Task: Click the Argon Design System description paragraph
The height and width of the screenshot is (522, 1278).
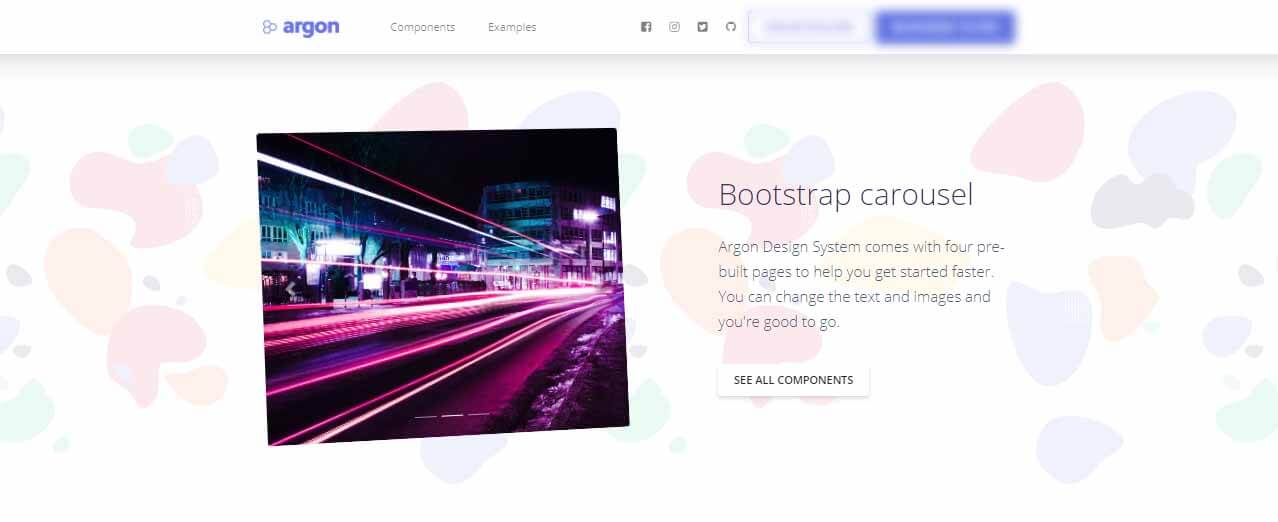Action: pyautogui.click(x=860, y=284)
